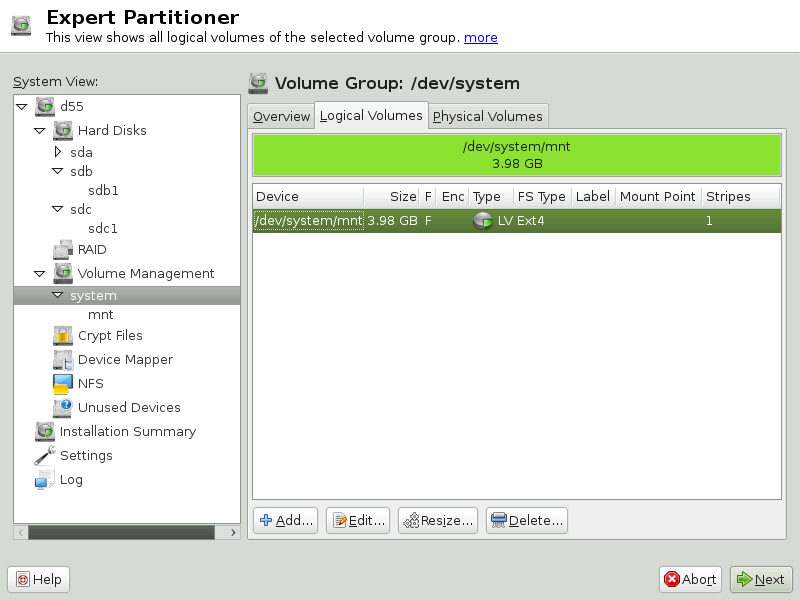View Installation Summary via its icon
Screen dimensions: 800x600
point(44,431)
